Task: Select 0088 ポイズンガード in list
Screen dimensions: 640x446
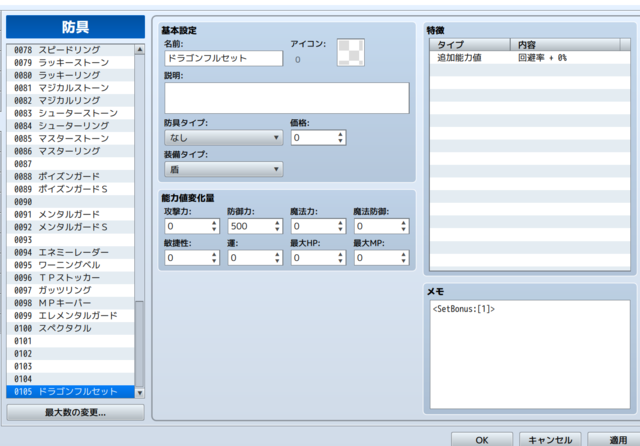Action: 70,176
